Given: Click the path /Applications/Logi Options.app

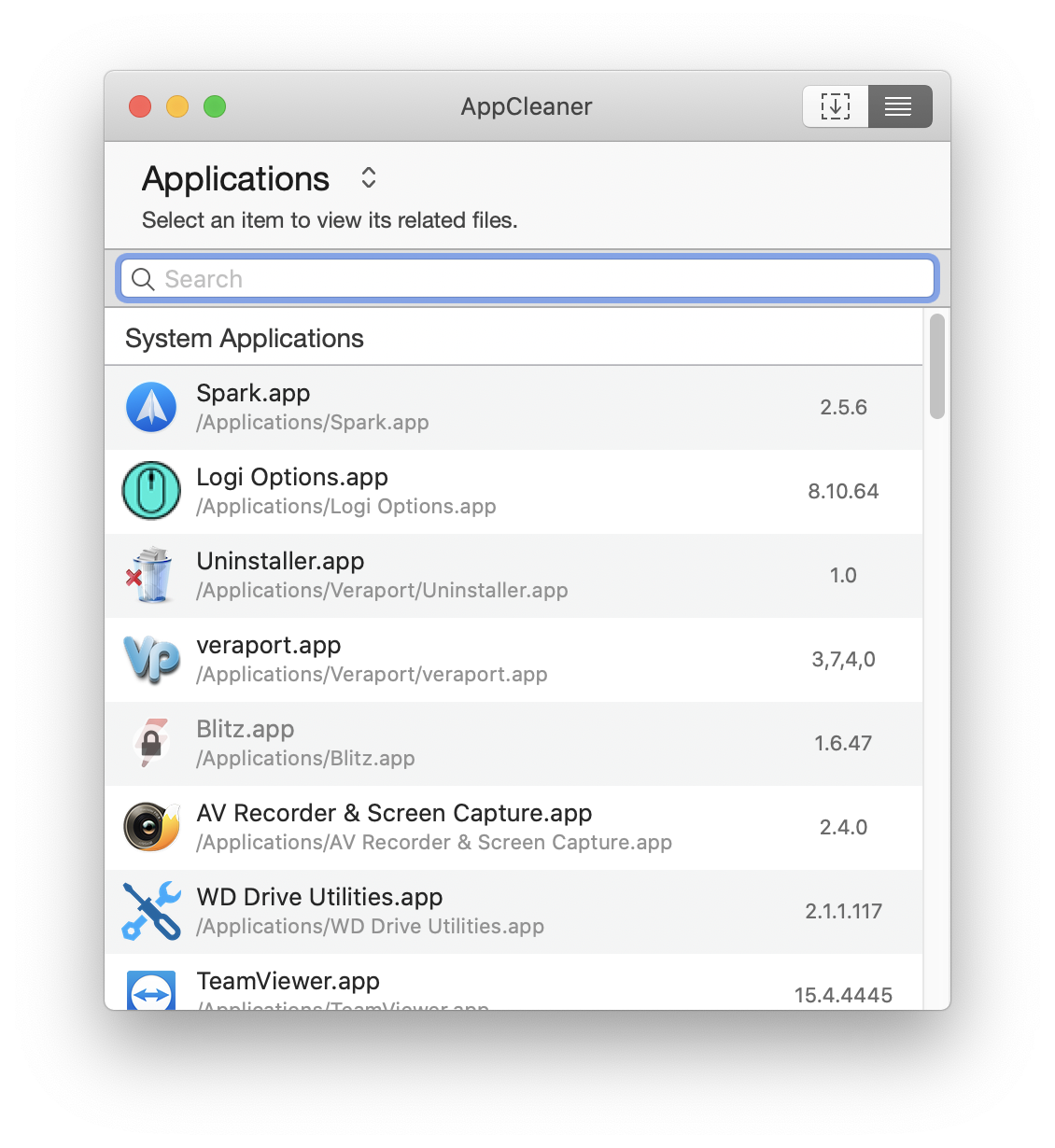Looking at the screenshot, I should click(346, 506).
